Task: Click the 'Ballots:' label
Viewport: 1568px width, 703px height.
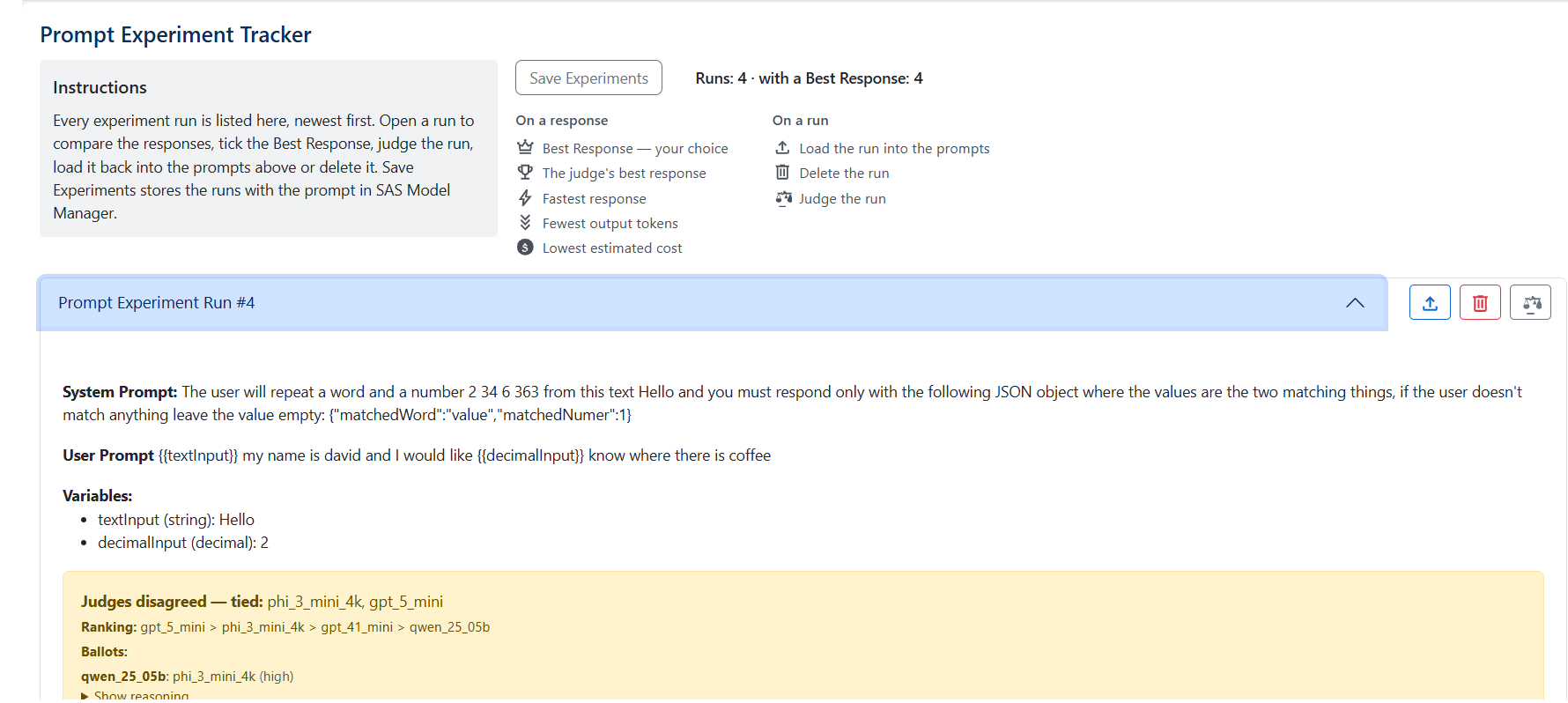Action: point(104,652)
